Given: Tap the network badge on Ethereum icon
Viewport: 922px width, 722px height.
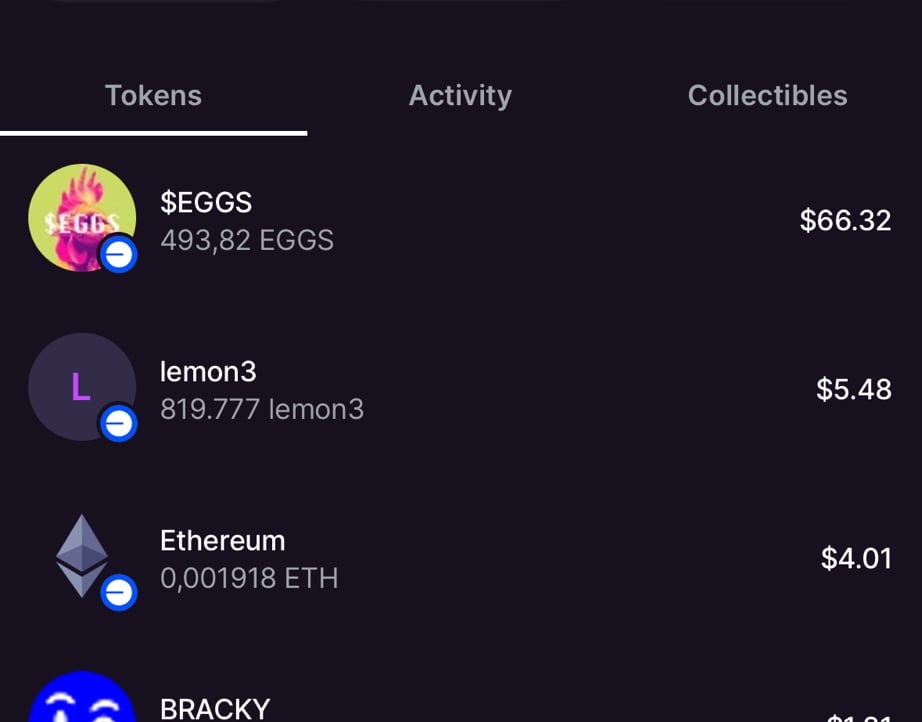Looking at the screenshot, I should coord(119,593).
